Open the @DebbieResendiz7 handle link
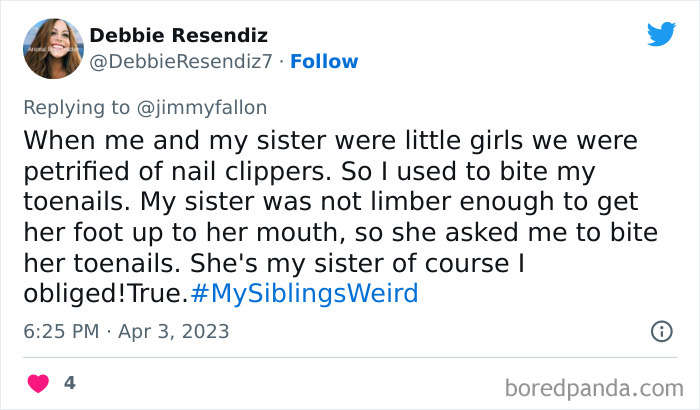Image resolution: width=700 pixels, height=410 pixels. [x=180, y=62]
